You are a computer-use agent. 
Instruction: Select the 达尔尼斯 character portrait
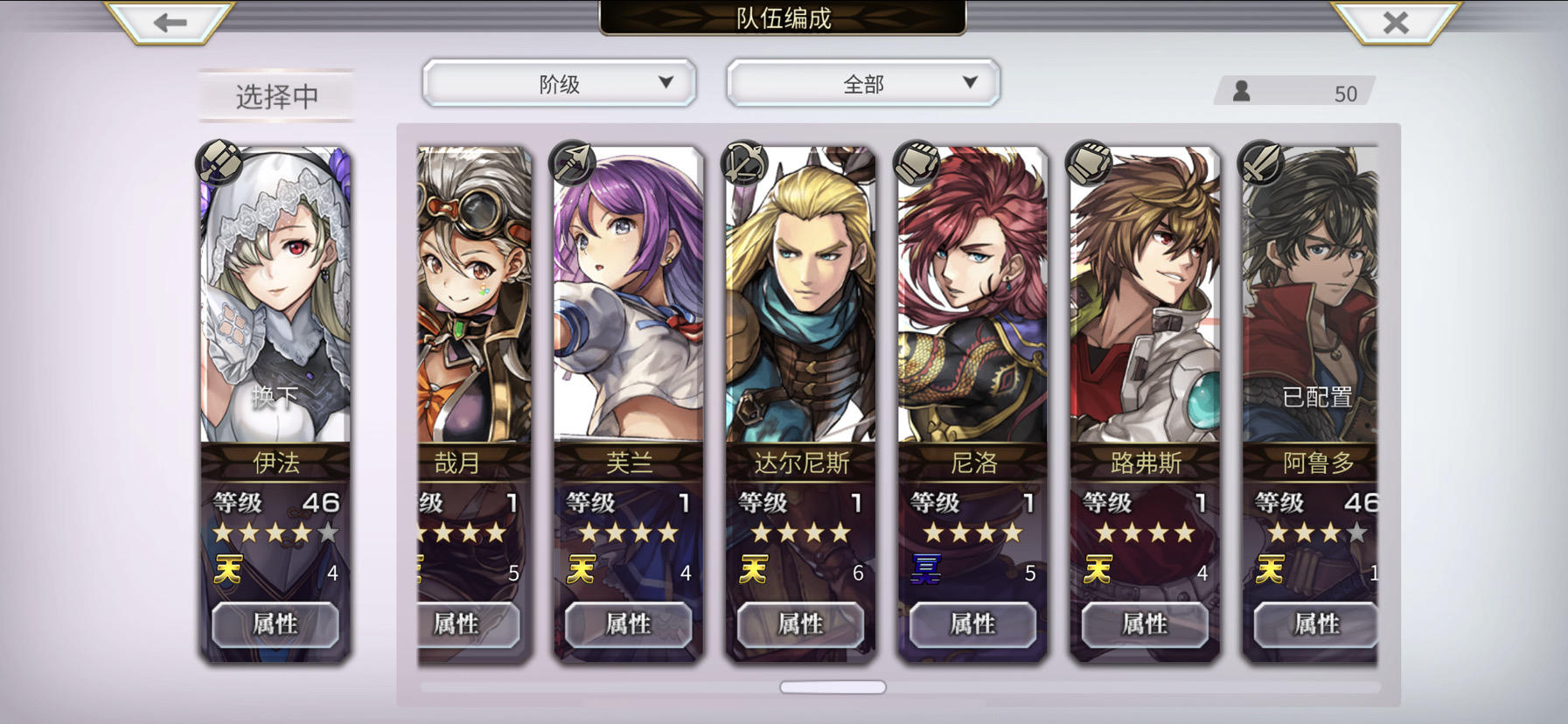800,295
